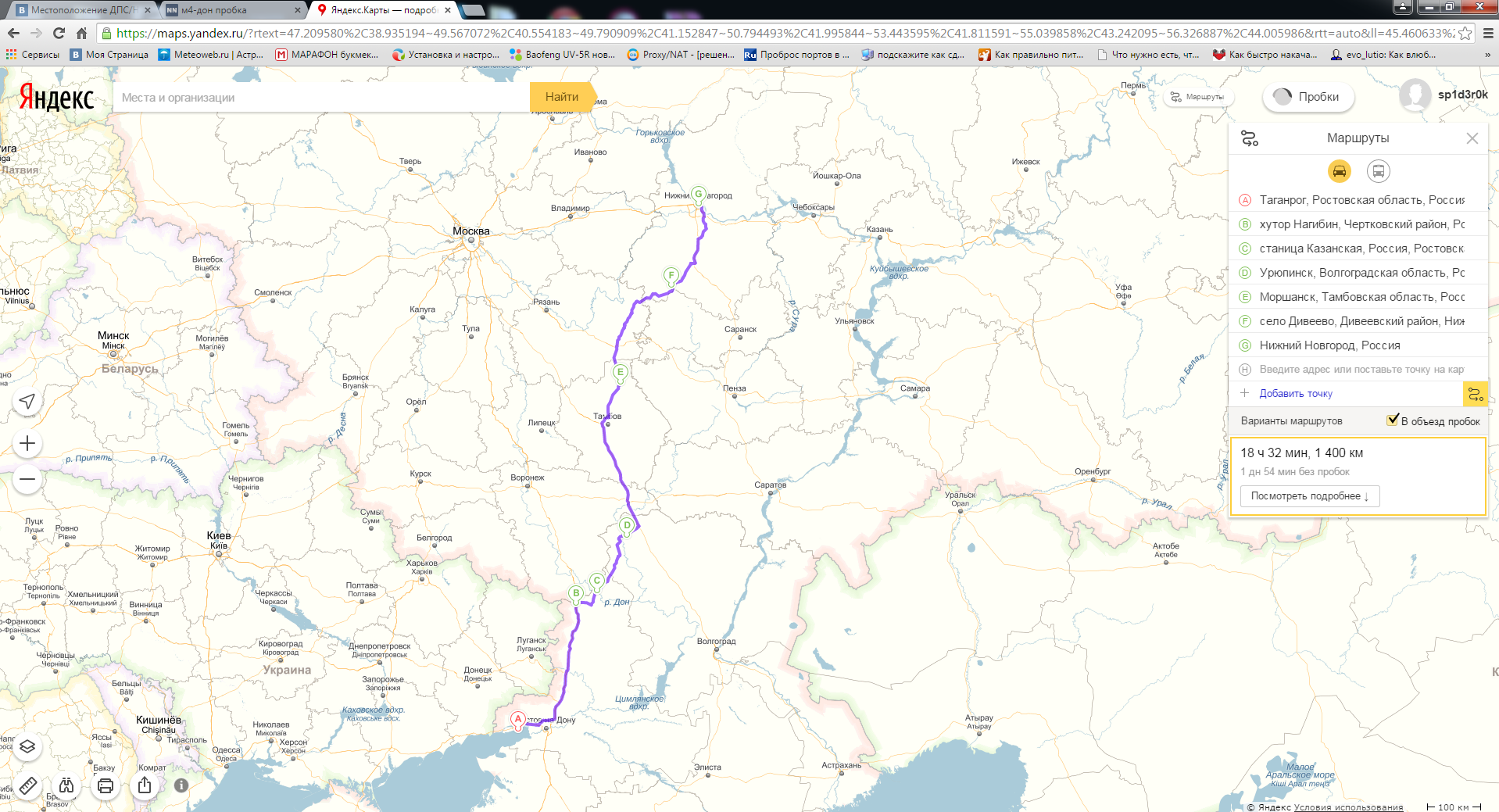This screenshot has width=1499, height=812.
Task: Click the browser home icon
Action: click(81, 33)
